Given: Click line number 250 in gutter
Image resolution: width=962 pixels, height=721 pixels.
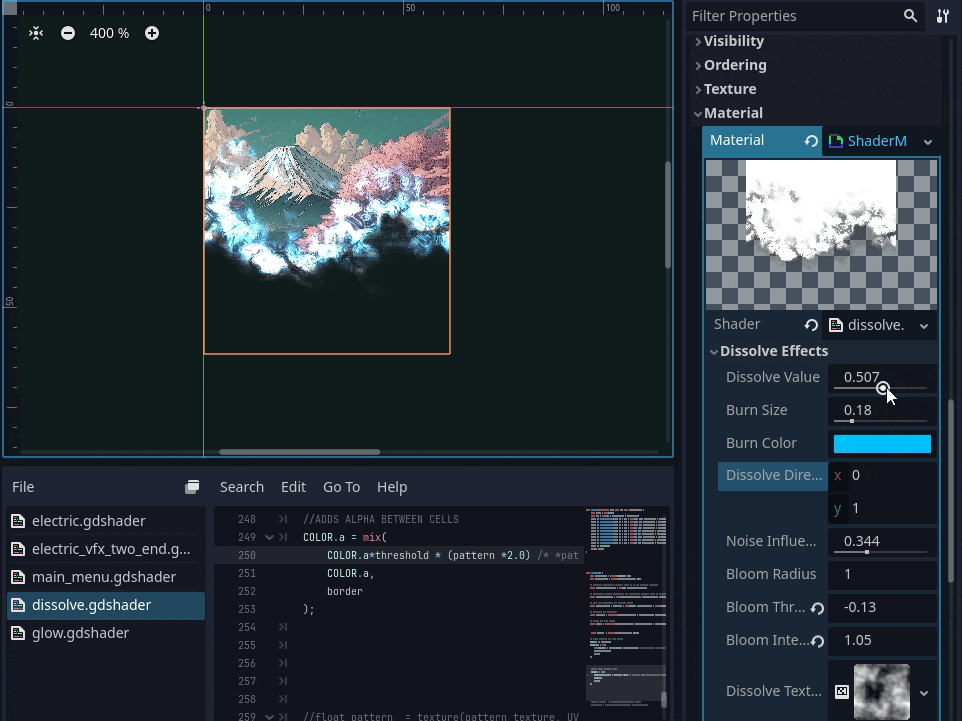Looking at the screenshot, I should (x=247, y=555).
